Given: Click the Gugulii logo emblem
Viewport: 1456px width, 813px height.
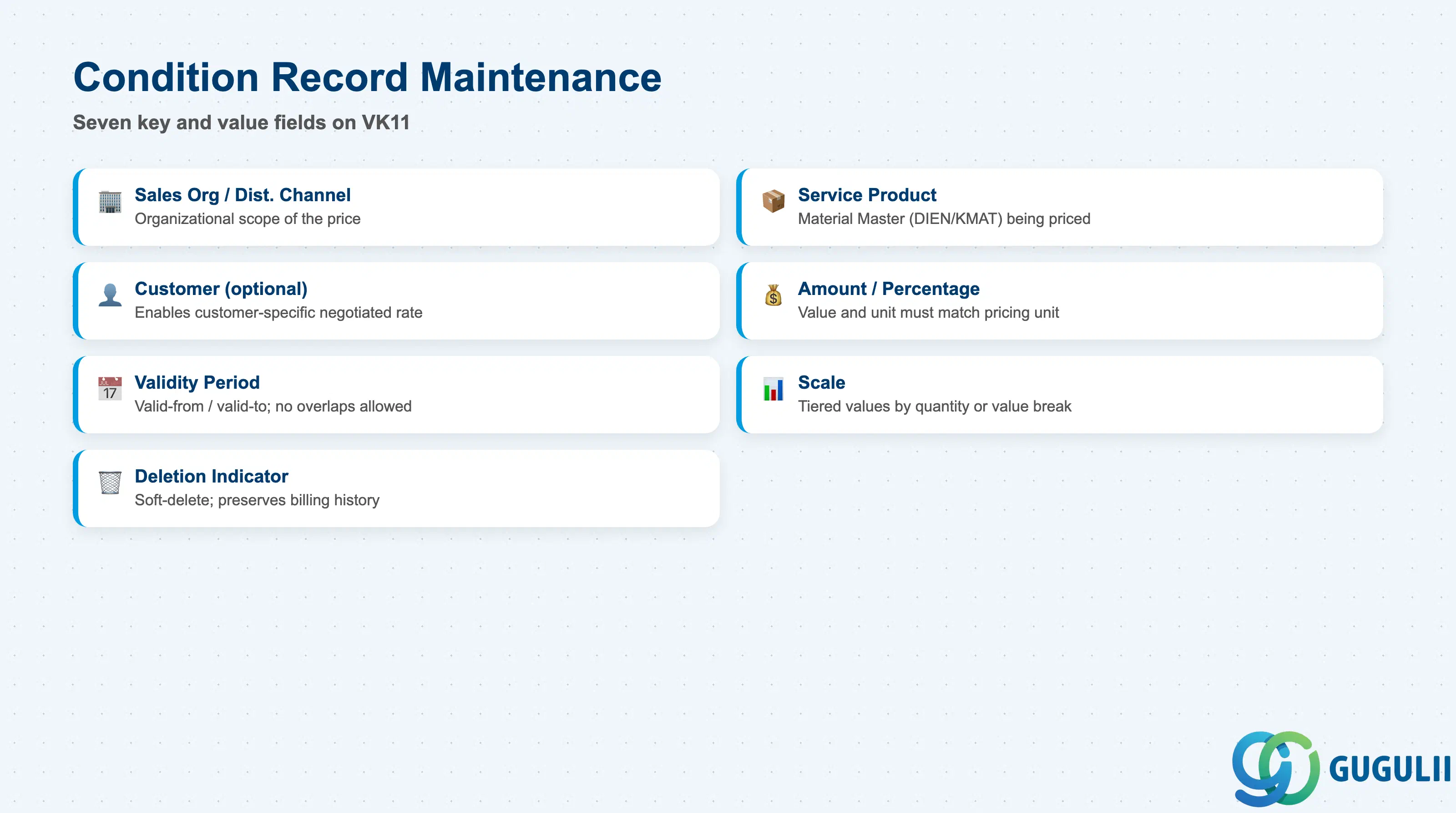Looking at the screenshot, I should coord(1276,768).
